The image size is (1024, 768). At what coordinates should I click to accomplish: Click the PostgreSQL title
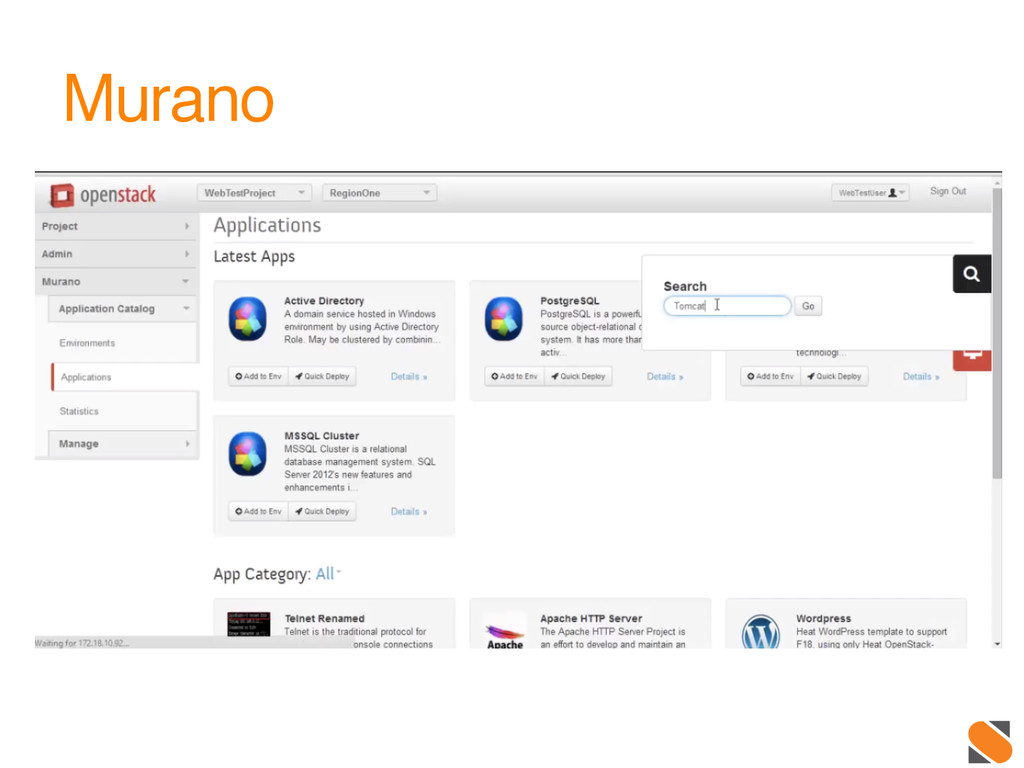coord(569,301)
